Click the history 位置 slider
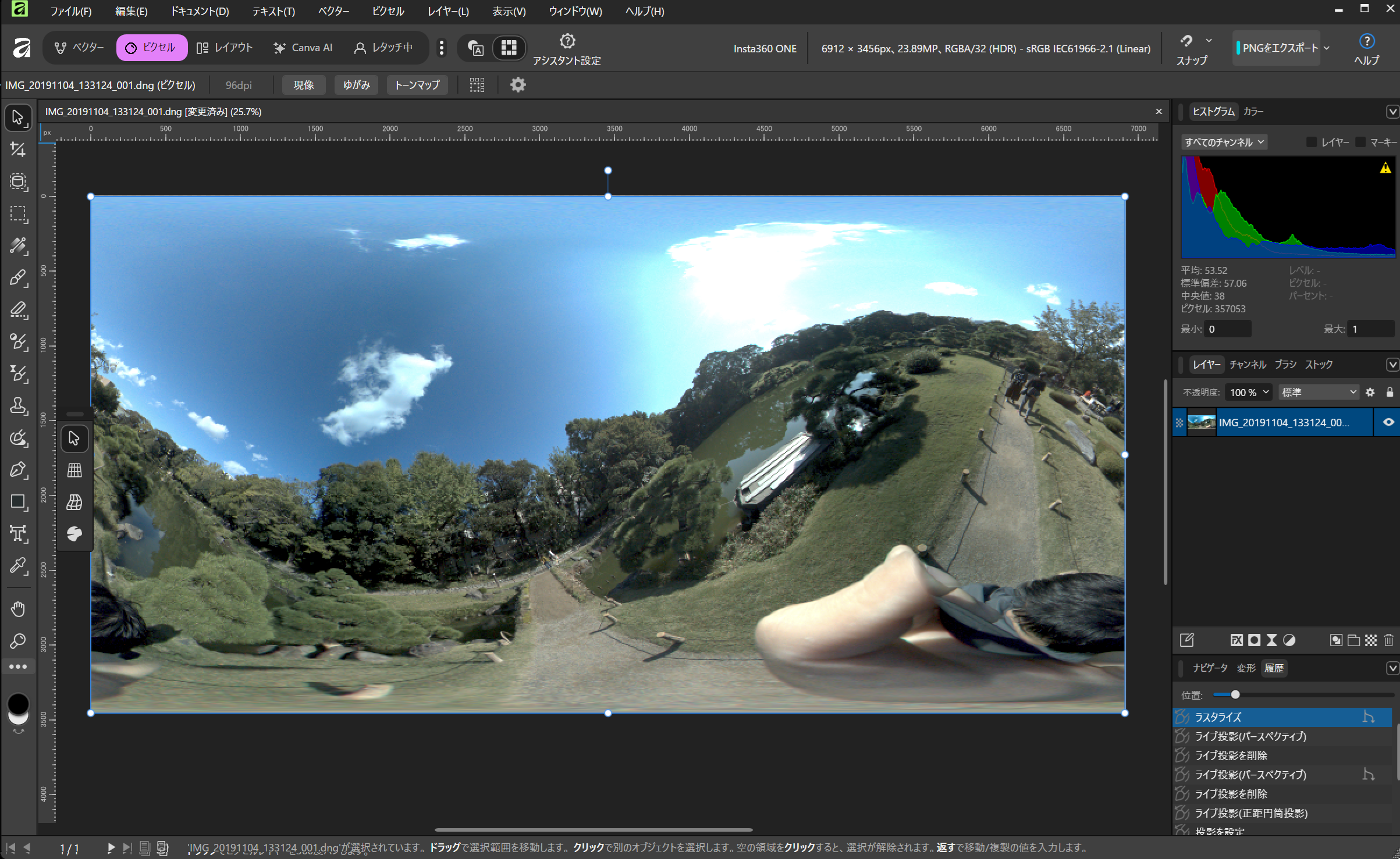Image resolution: width=1400 pixels, height=859 pixels. tap(1235, 695)
